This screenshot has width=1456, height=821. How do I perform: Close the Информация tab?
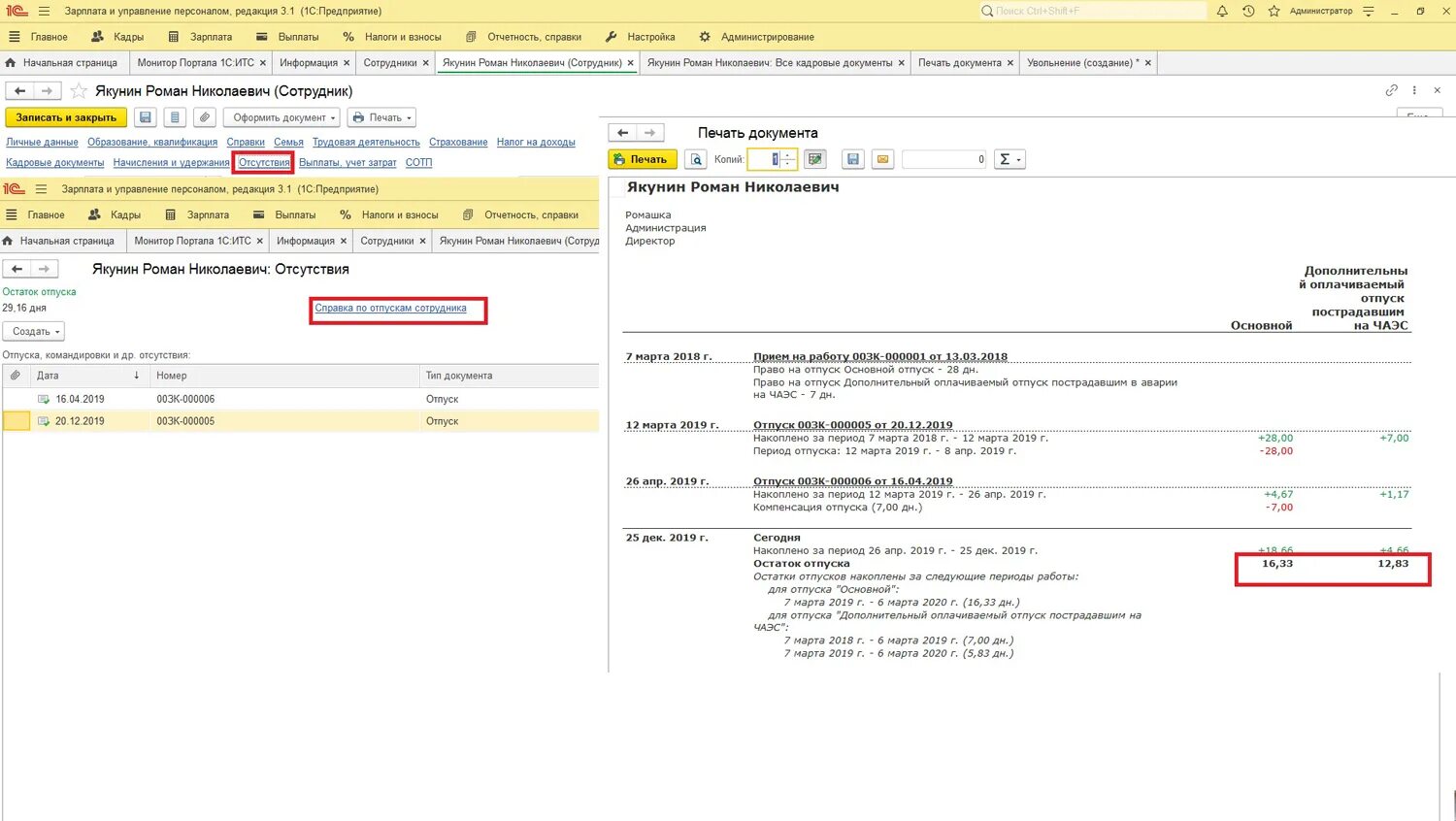(x=347, y=63)
